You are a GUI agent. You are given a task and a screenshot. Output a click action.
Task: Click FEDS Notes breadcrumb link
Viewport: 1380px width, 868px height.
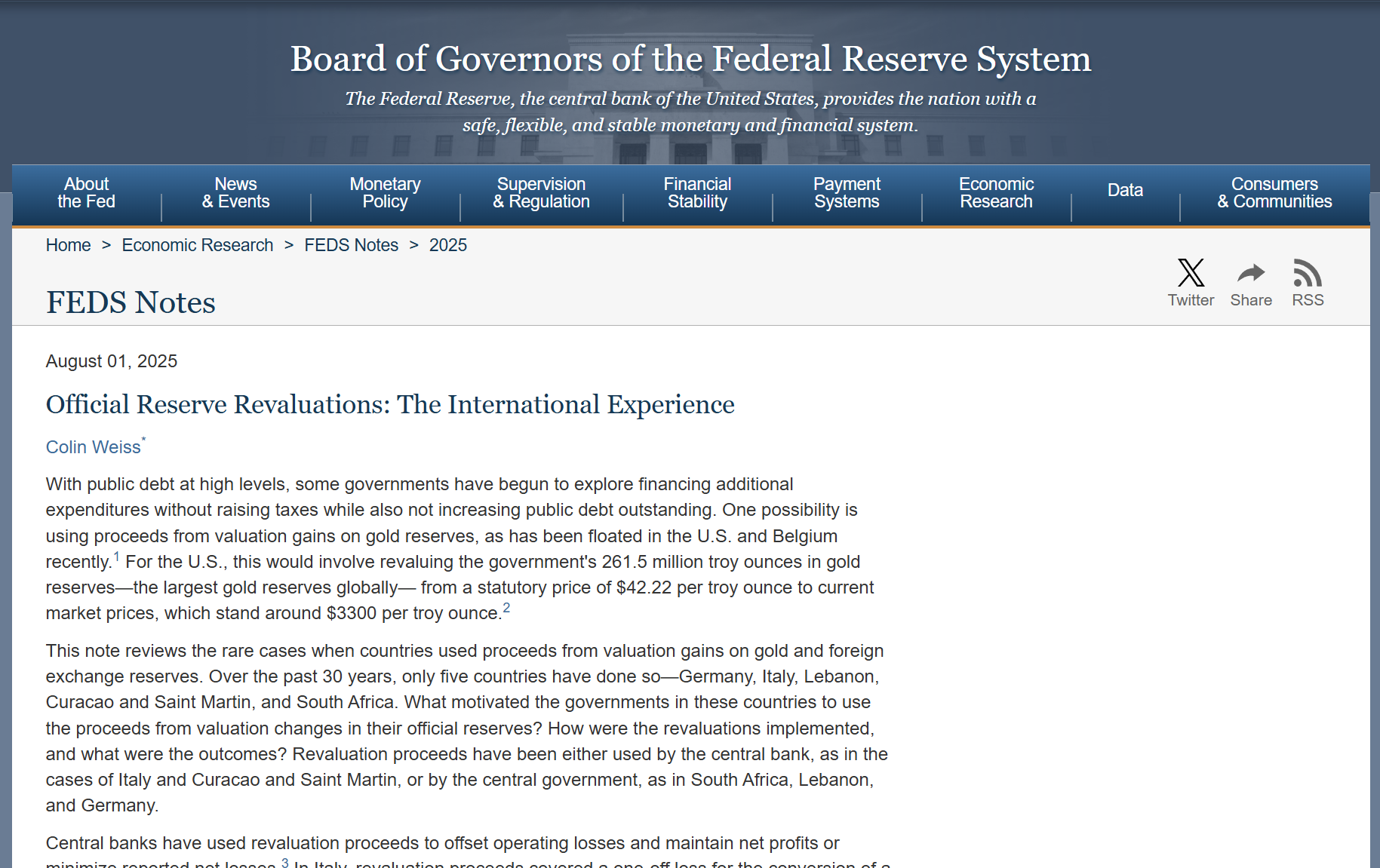click(x=351, y=245)
